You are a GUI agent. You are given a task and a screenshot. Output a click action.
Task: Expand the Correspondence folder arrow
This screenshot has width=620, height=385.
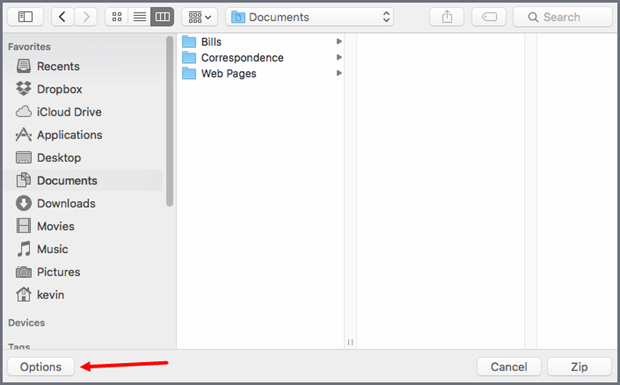tap(339, 57)
